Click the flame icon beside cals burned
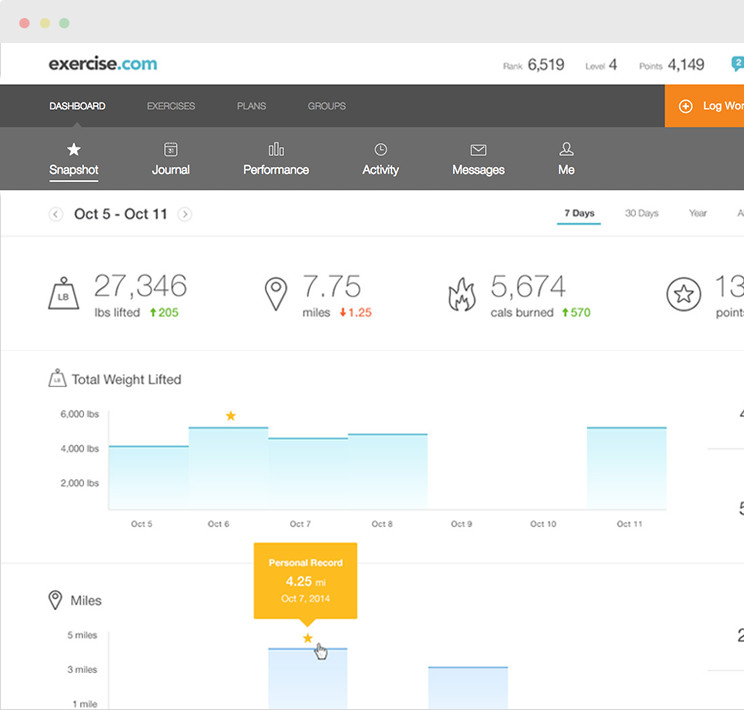The image size is (744, 710). coord(462,294)
